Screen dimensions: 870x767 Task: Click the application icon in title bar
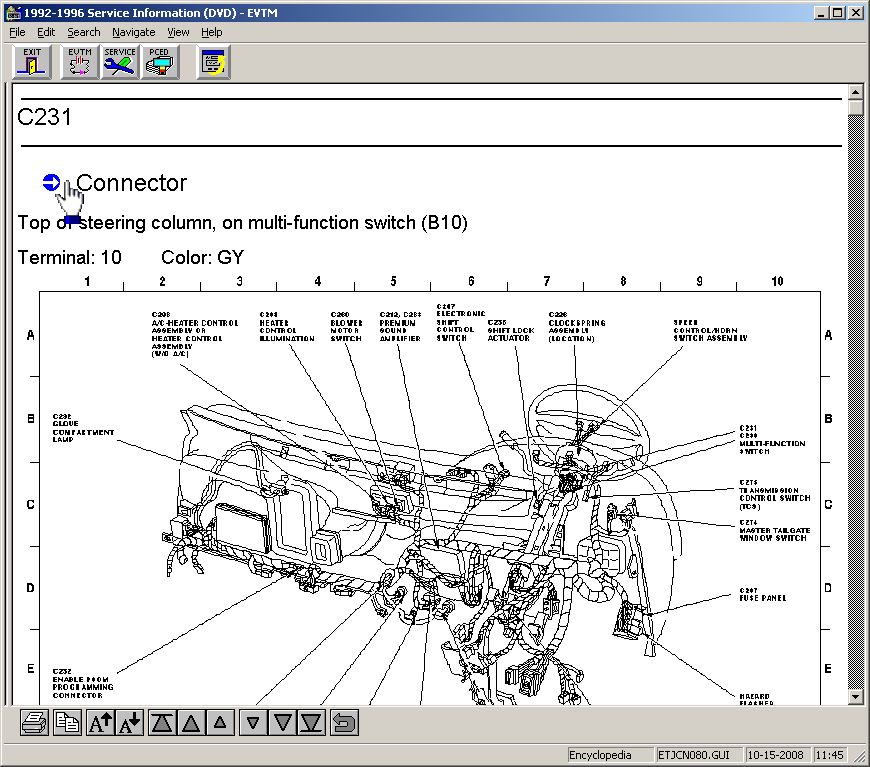[13, 12]
